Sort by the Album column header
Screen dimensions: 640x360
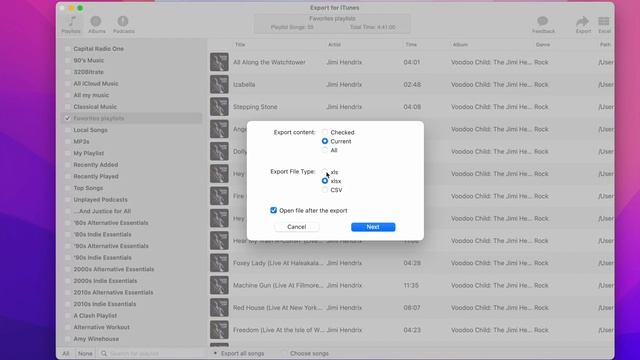pos(460,44)
